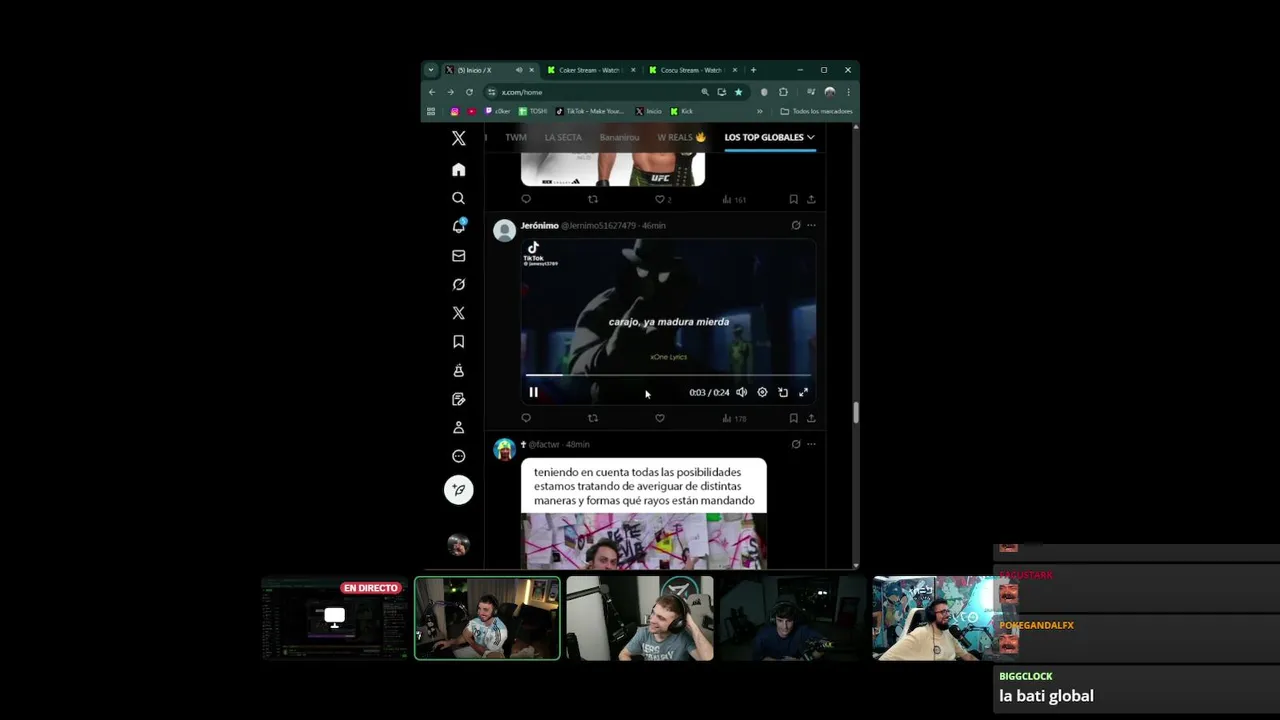The image size is (1280, 720).
Task: Repost the UFC image post
Action: coord(593,199)
